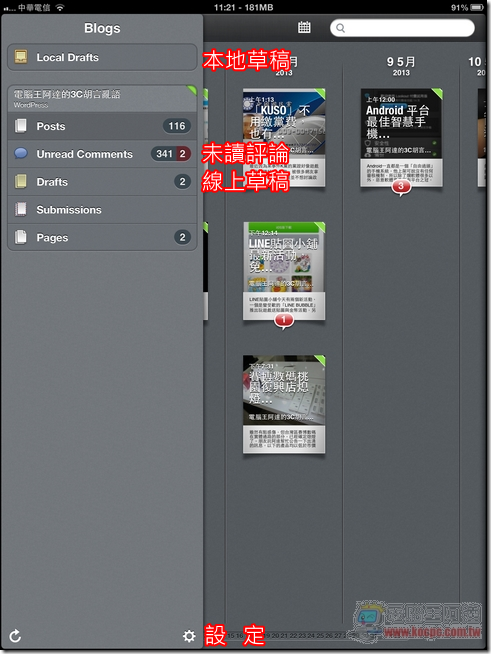Tap the Local Drafts inbox icon
Screen dimensions: 491x654
[x=21, y=57]
